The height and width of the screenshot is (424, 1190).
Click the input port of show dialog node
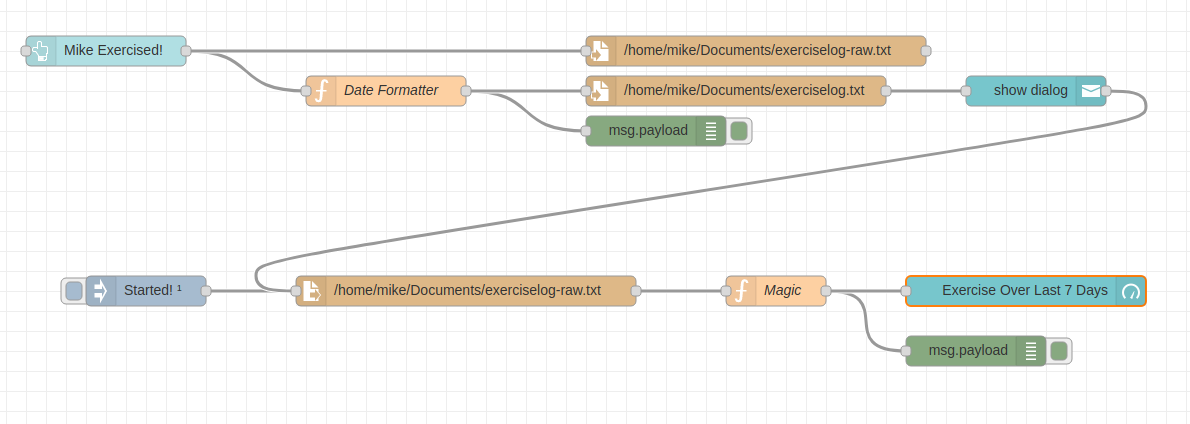click(966, 91)
